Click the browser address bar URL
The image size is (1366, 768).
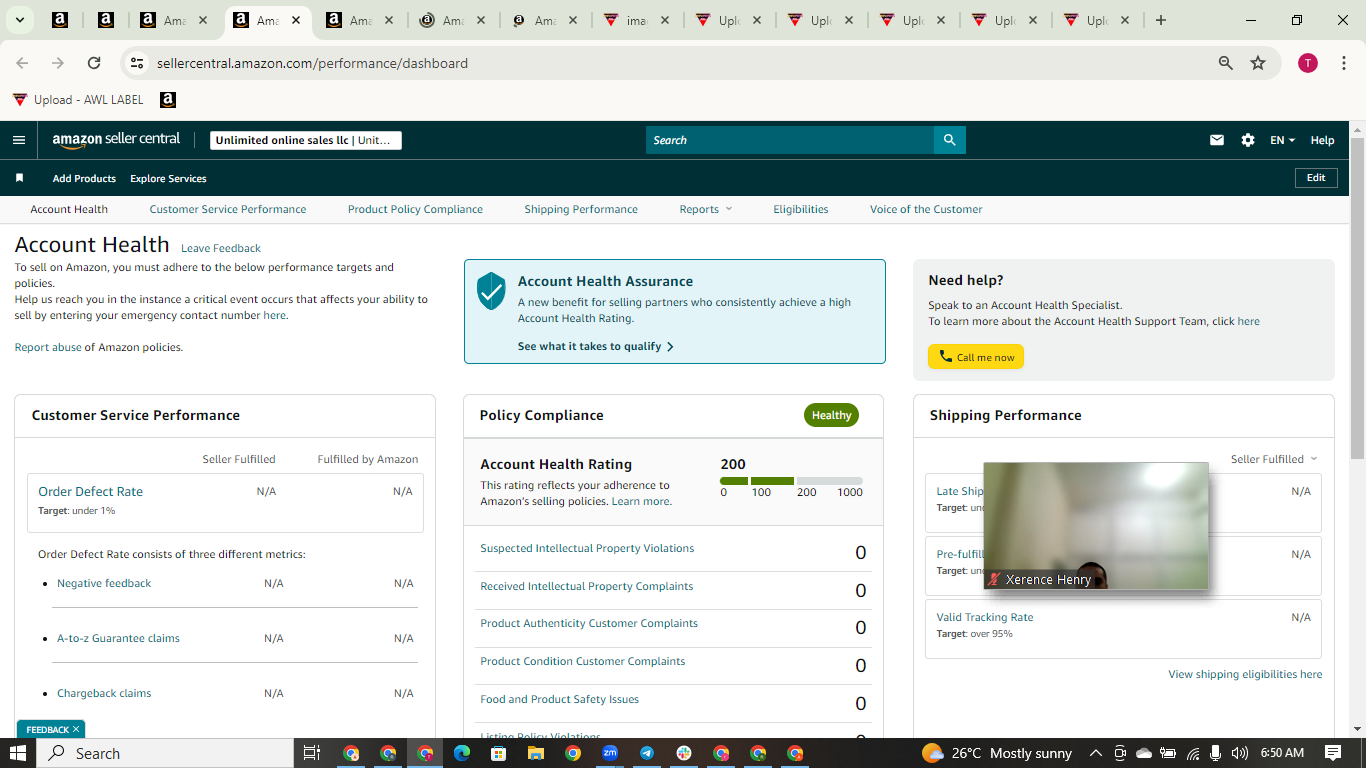(x=312, y=63)
